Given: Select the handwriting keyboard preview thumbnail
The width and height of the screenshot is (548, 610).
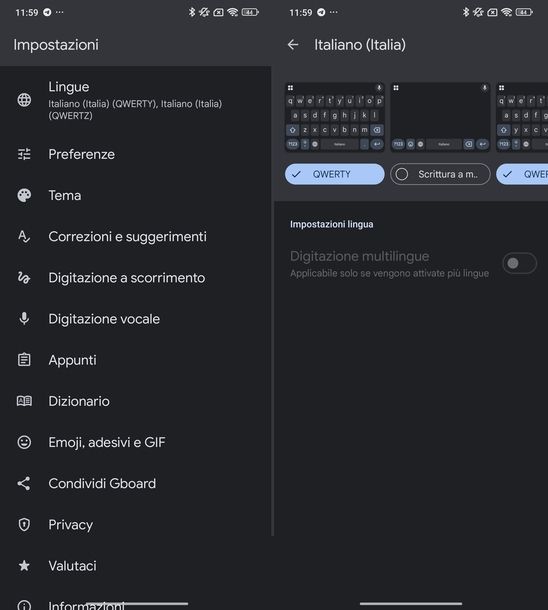Looking at the screenshot, I should click(x=440, y=117).
